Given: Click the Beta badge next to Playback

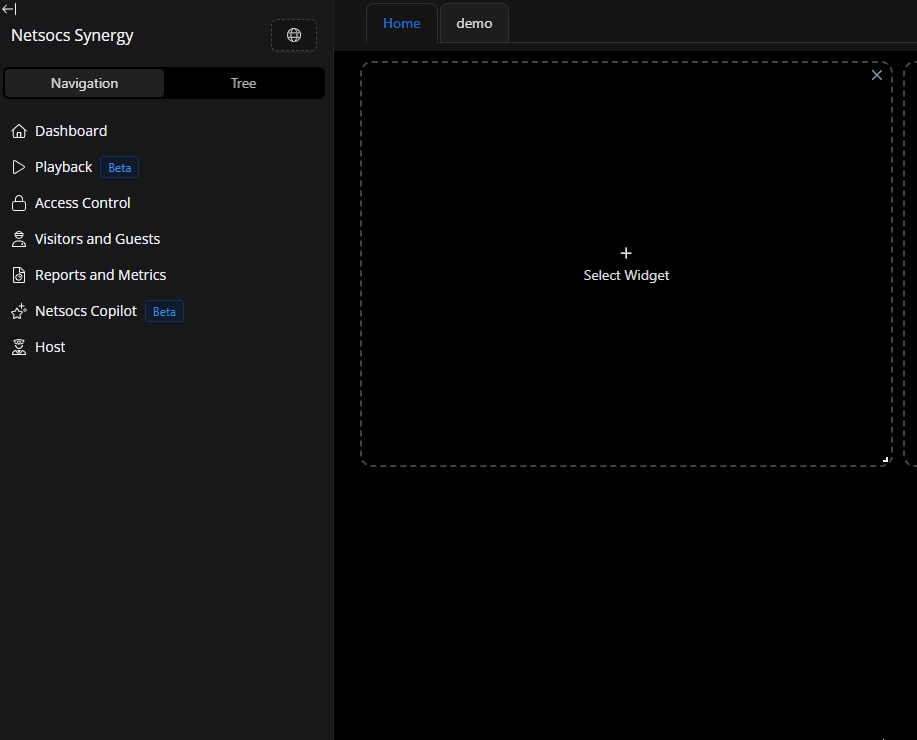Looking at the screenshot, I should [119, 167].
